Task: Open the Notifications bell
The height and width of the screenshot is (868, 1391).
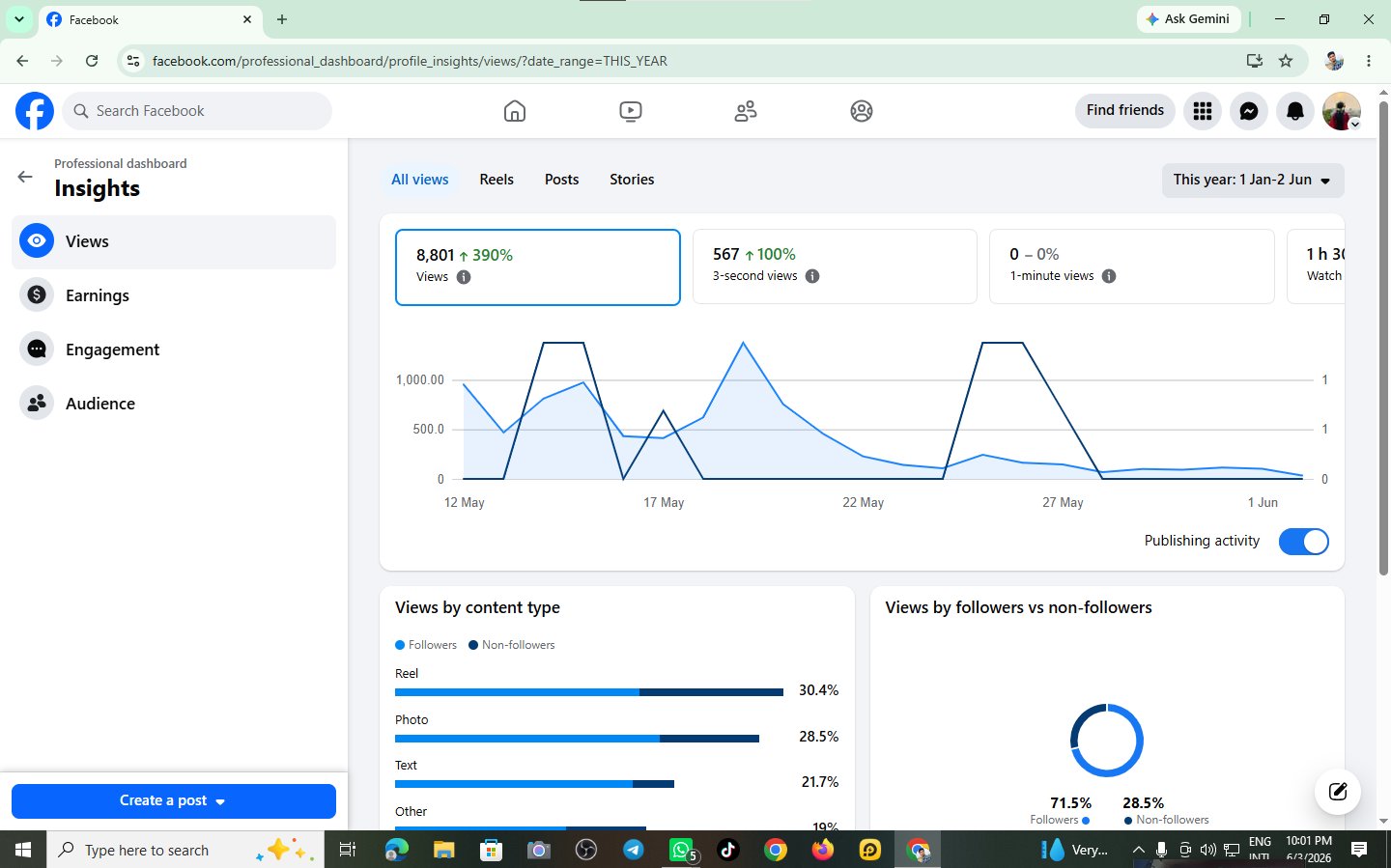Action: tap(1295, 111)
